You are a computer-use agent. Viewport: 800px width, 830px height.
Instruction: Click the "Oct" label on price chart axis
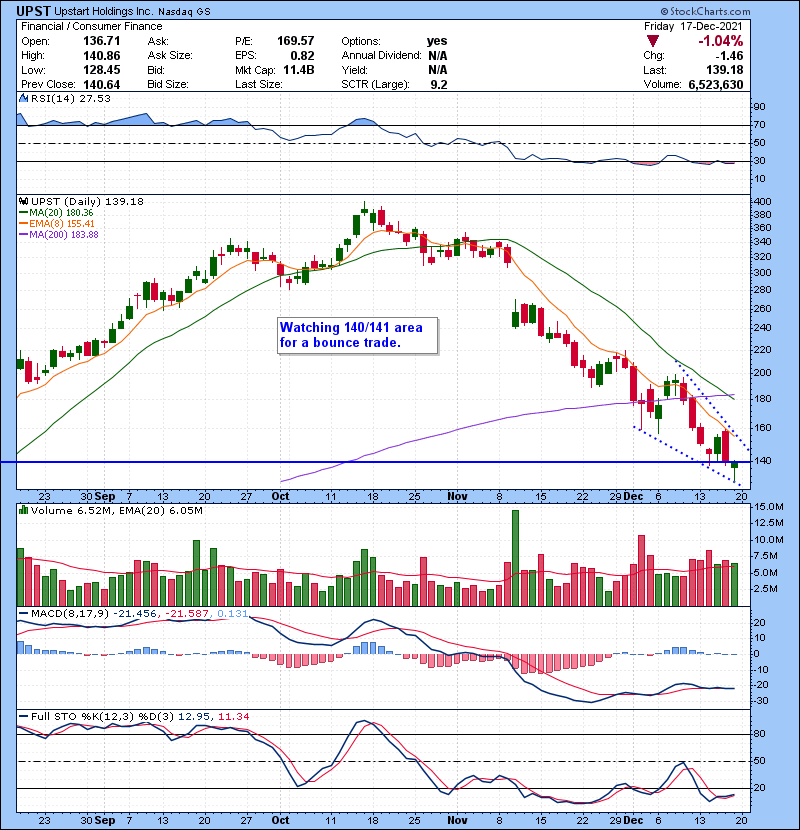click(280, 496)
